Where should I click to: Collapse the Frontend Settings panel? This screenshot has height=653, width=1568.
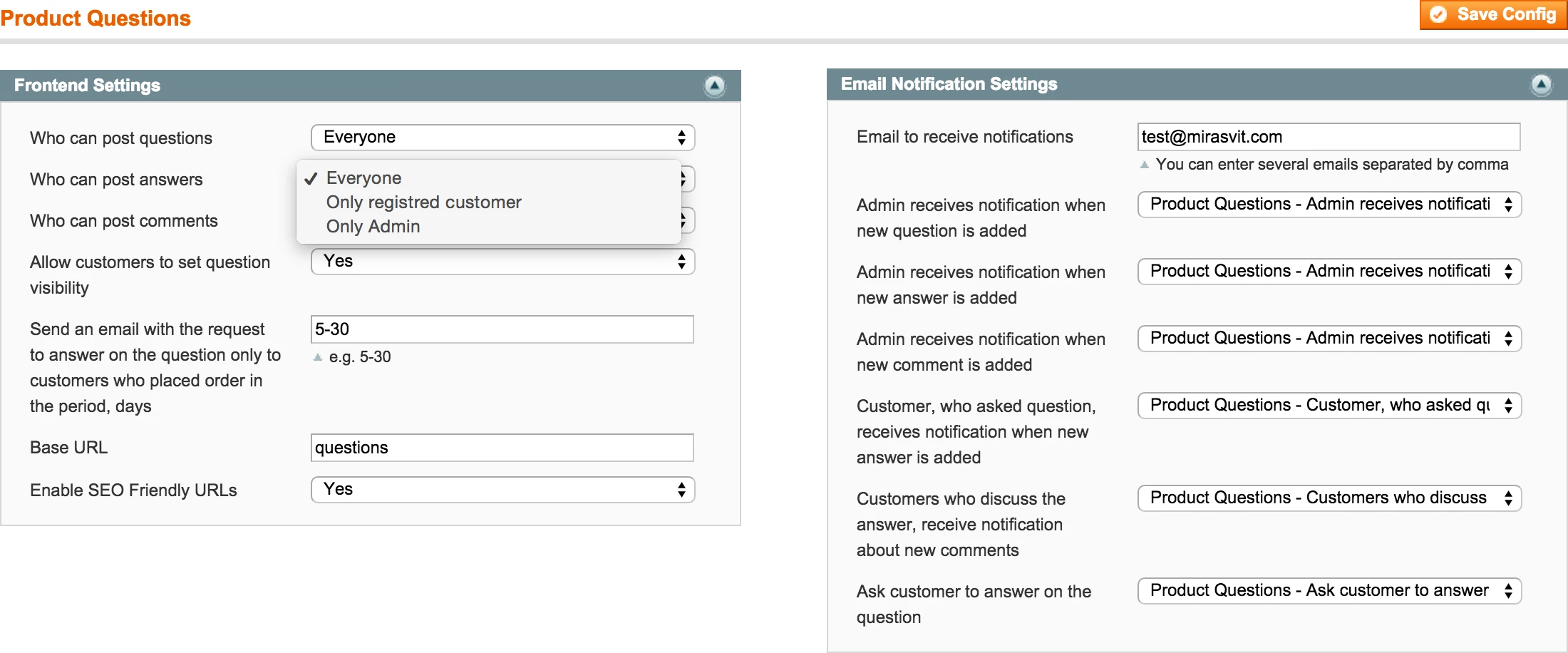pos(715,86)
